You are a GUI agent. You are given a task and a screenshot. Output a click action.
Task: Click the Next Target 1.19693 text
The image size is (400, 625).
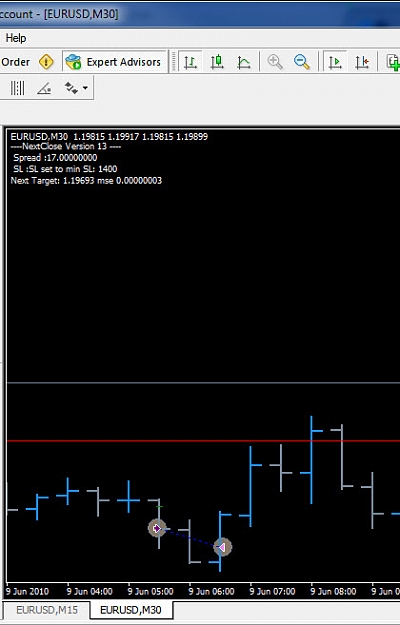(86, 181)
